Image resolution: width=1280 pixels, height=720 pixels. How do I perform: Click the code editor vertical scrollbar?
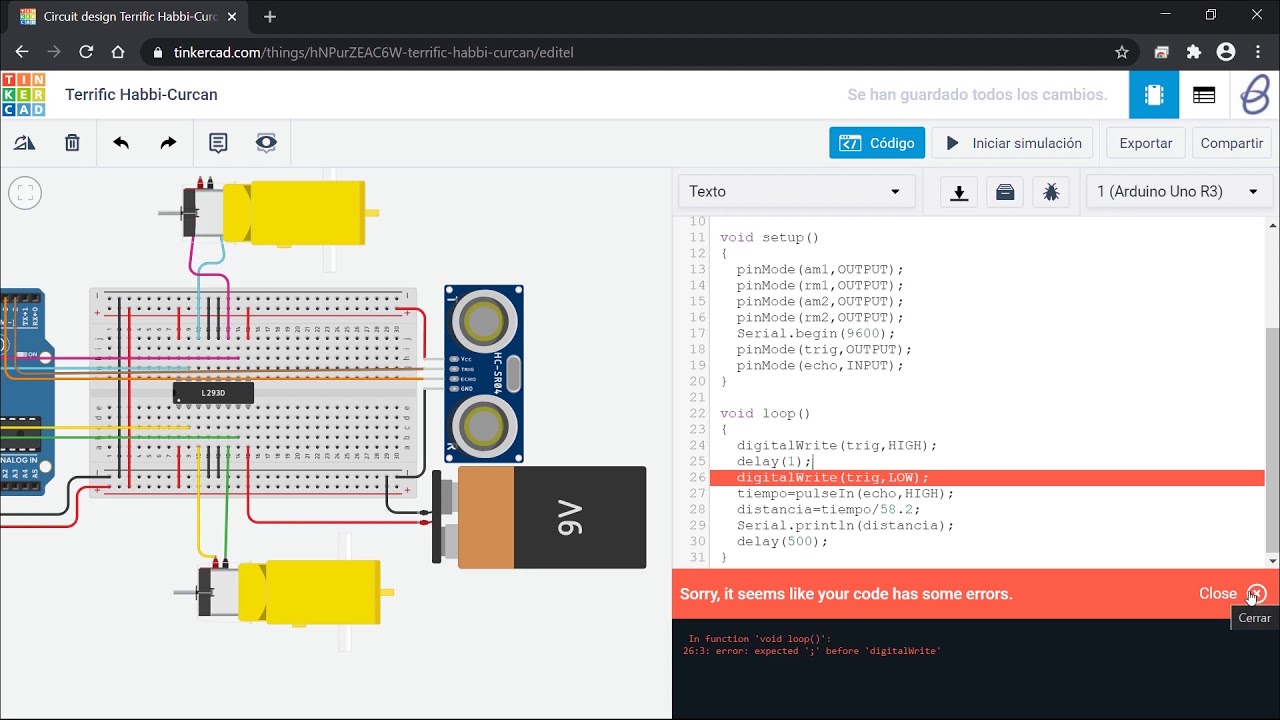[x=1272, y=440]
